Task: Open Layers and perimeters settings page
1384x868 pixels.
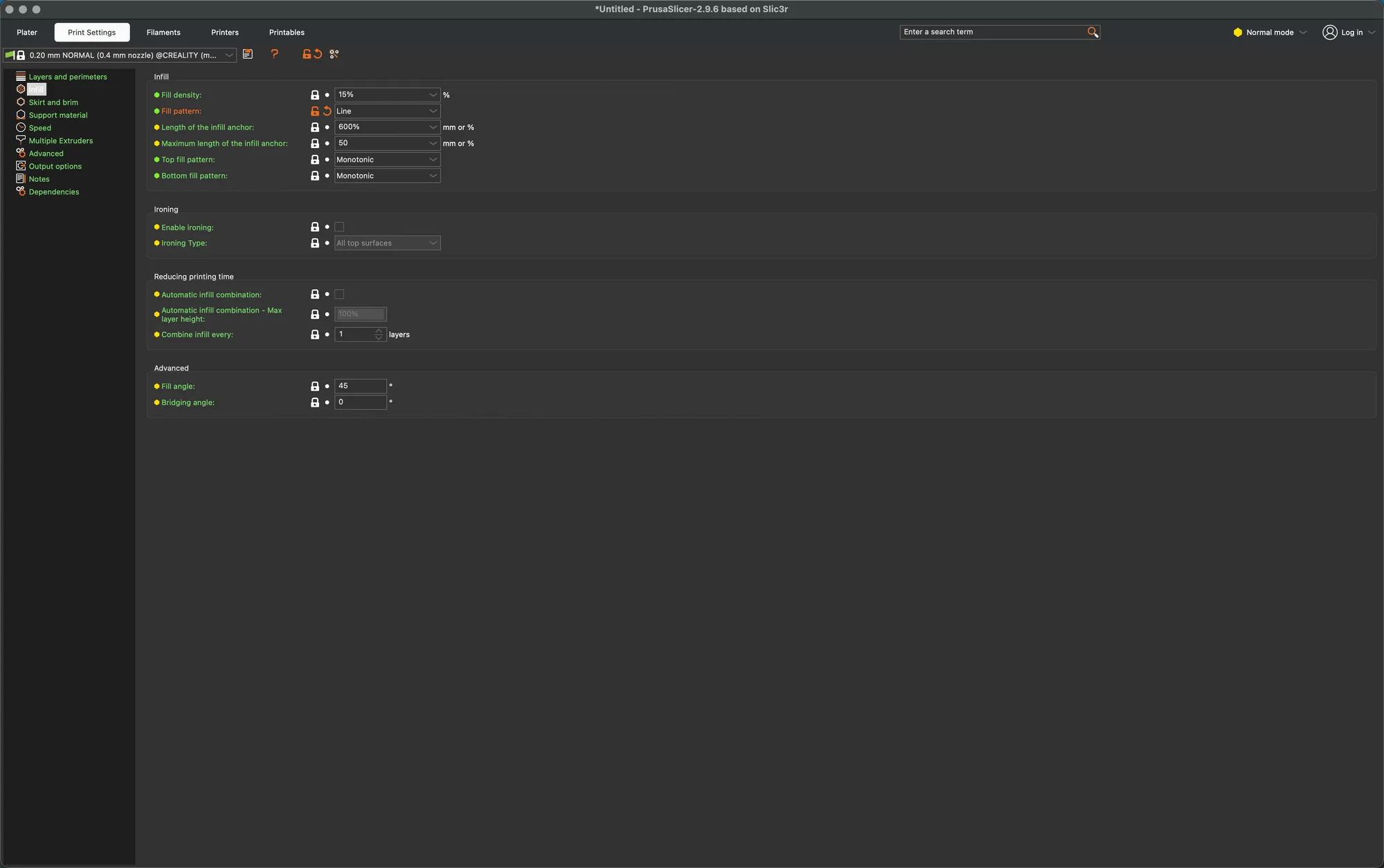Action: pyautogui.click(x=68, y=77)
